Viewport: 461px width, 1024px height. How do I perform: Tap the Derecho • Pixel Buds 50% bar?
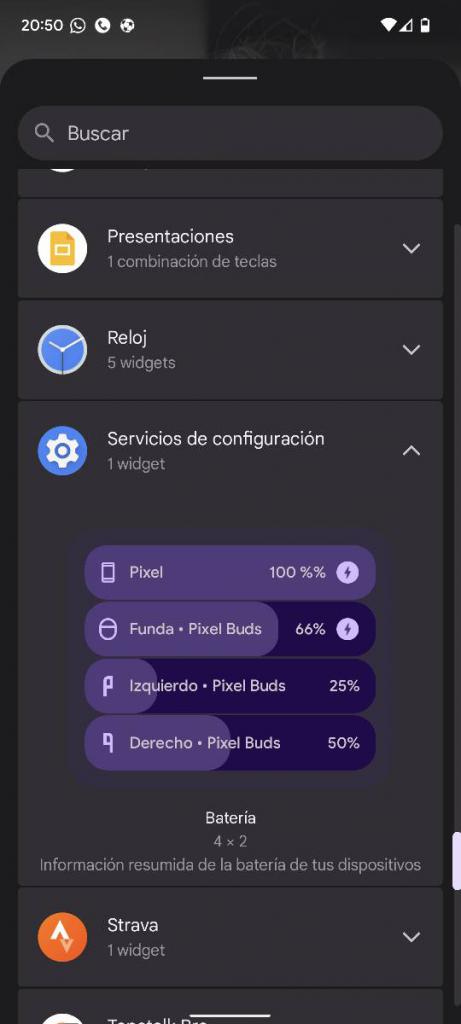230,743
